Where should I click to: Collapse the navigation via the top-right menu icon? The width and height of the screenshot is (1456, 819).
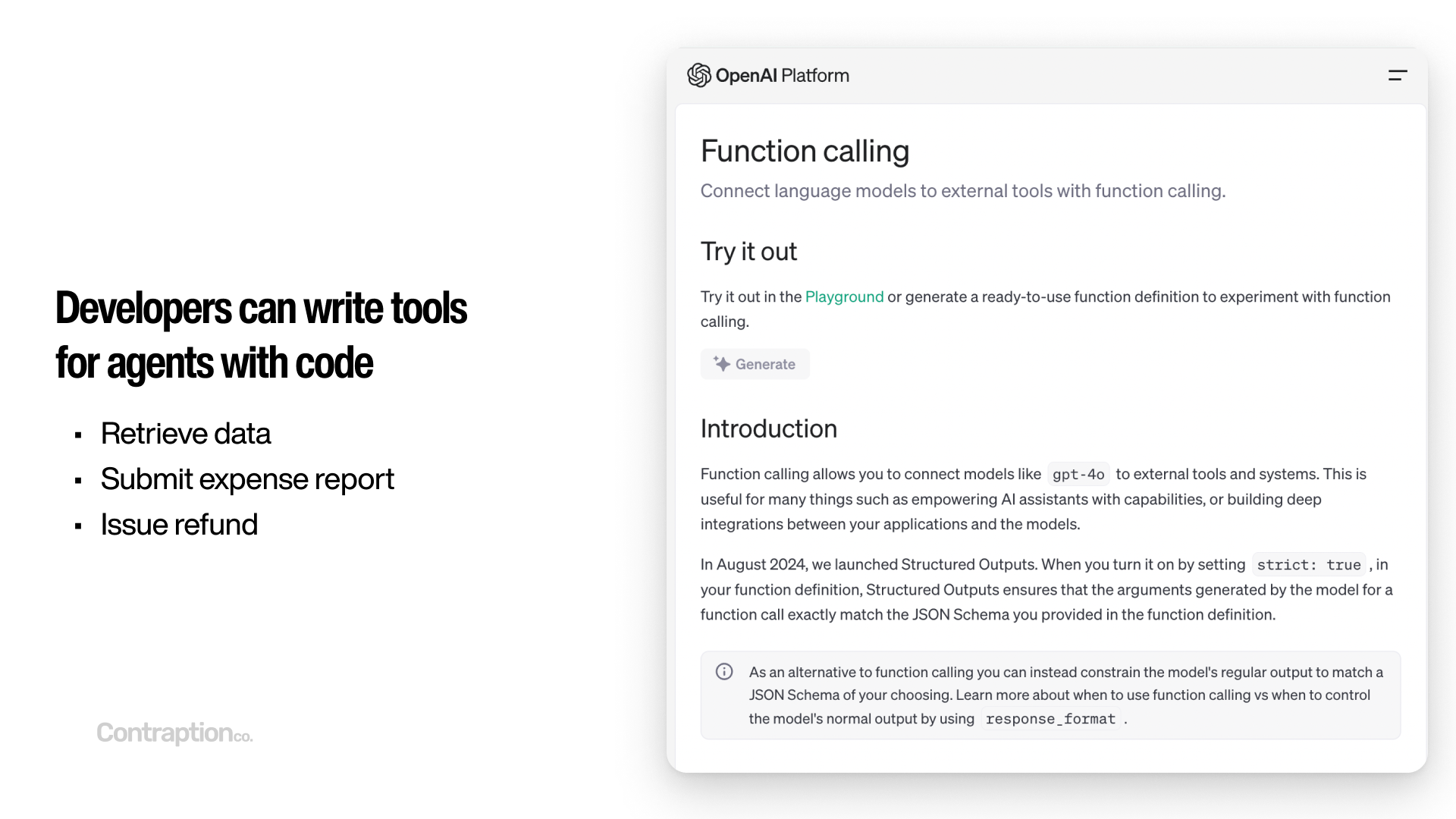(1398, 75)
